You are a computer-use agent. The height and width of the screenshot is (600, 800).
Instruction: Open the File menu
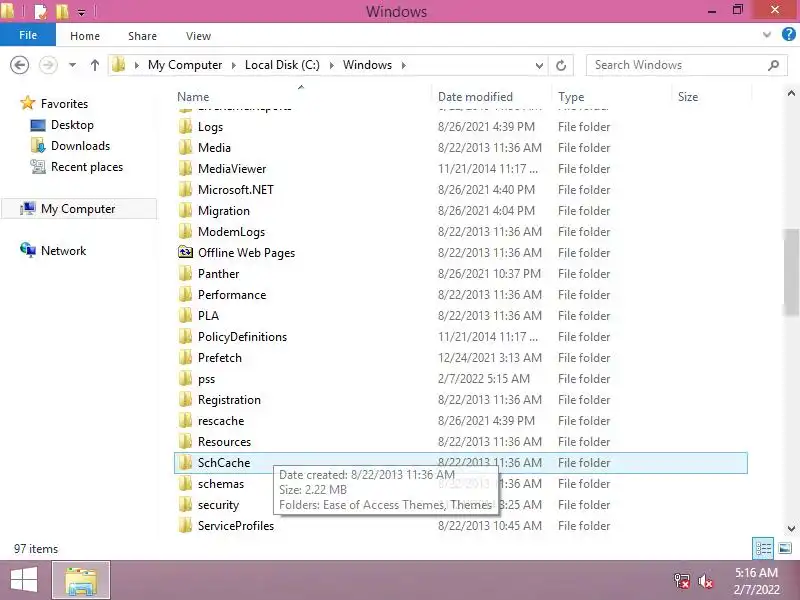(28, 35)
